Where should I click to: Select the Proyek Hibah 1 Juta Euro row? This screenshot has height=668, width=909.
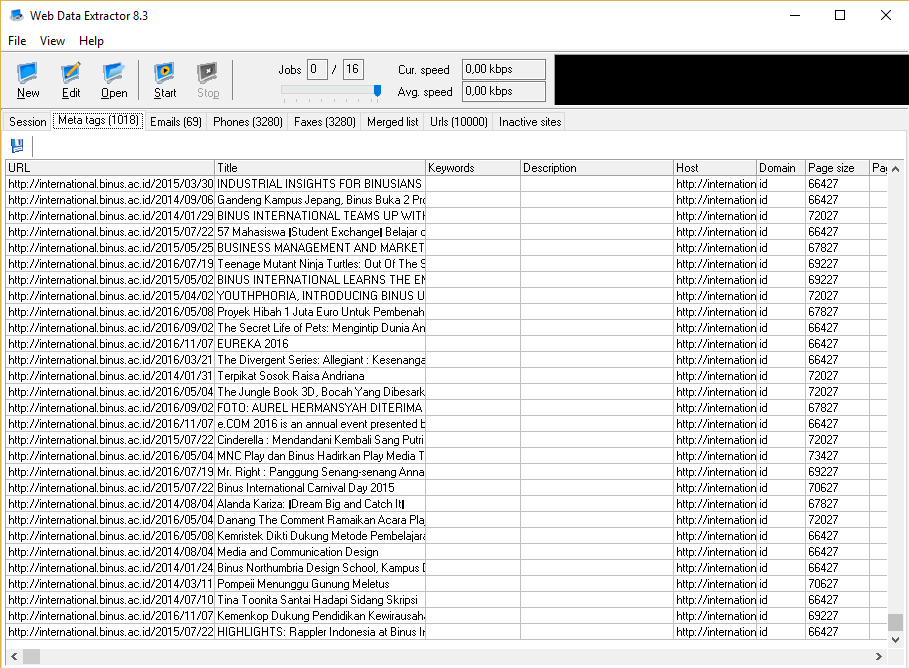point(446,312)
